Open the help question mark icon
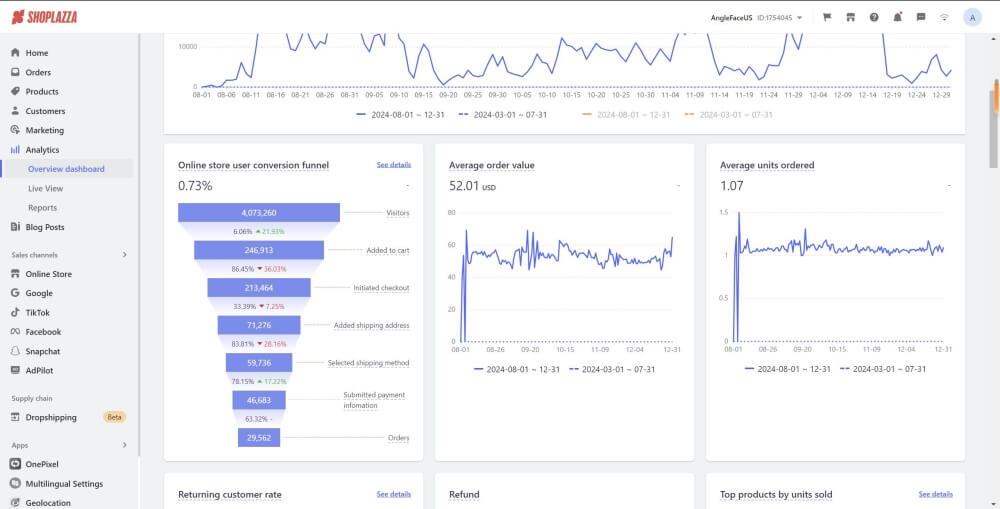The height and width of the screenshot is (509, 1000). (x=874, y=17)
